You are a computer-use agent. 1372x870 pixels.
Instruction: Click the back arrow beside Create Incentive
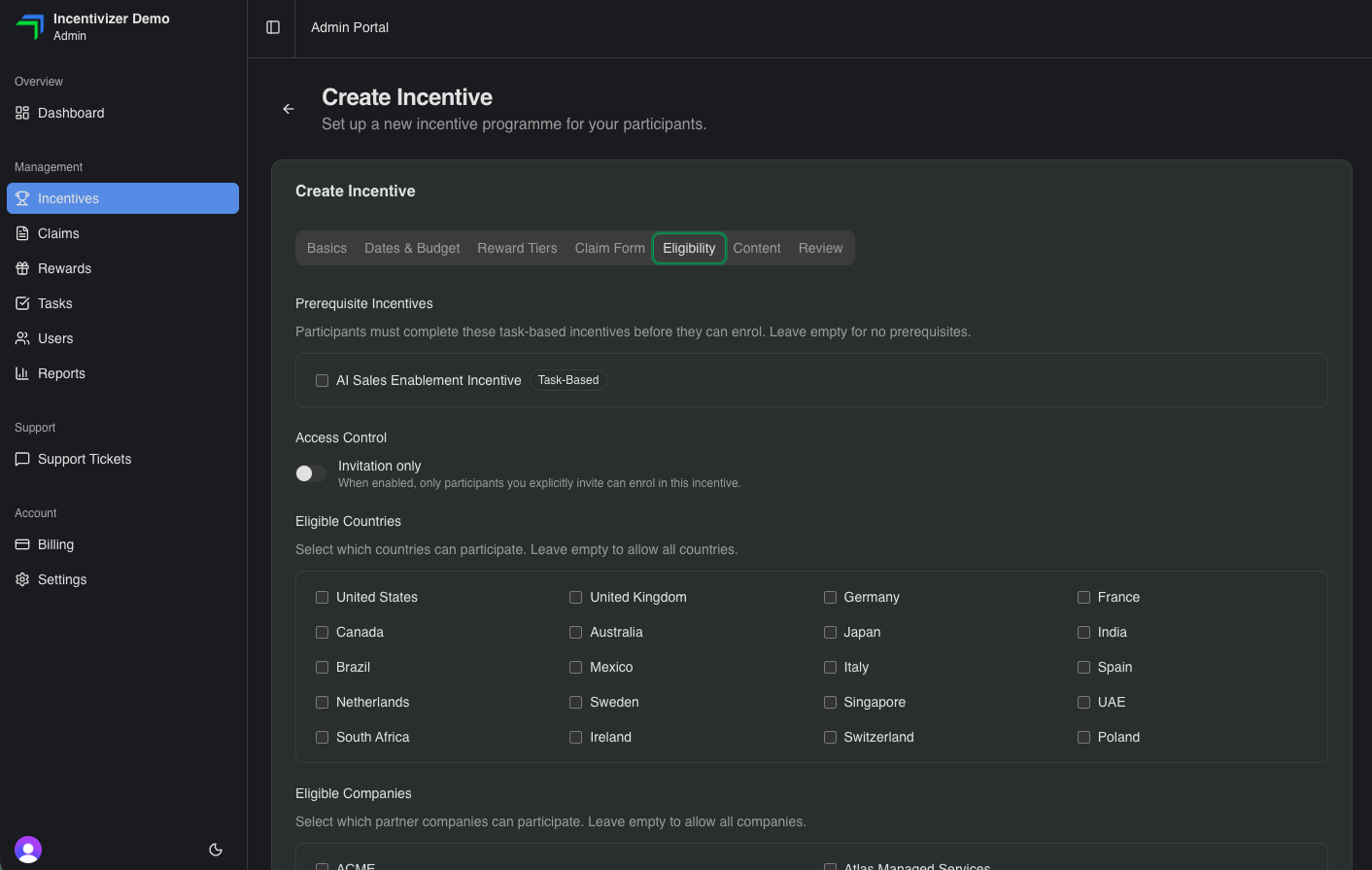coord(289,109)
